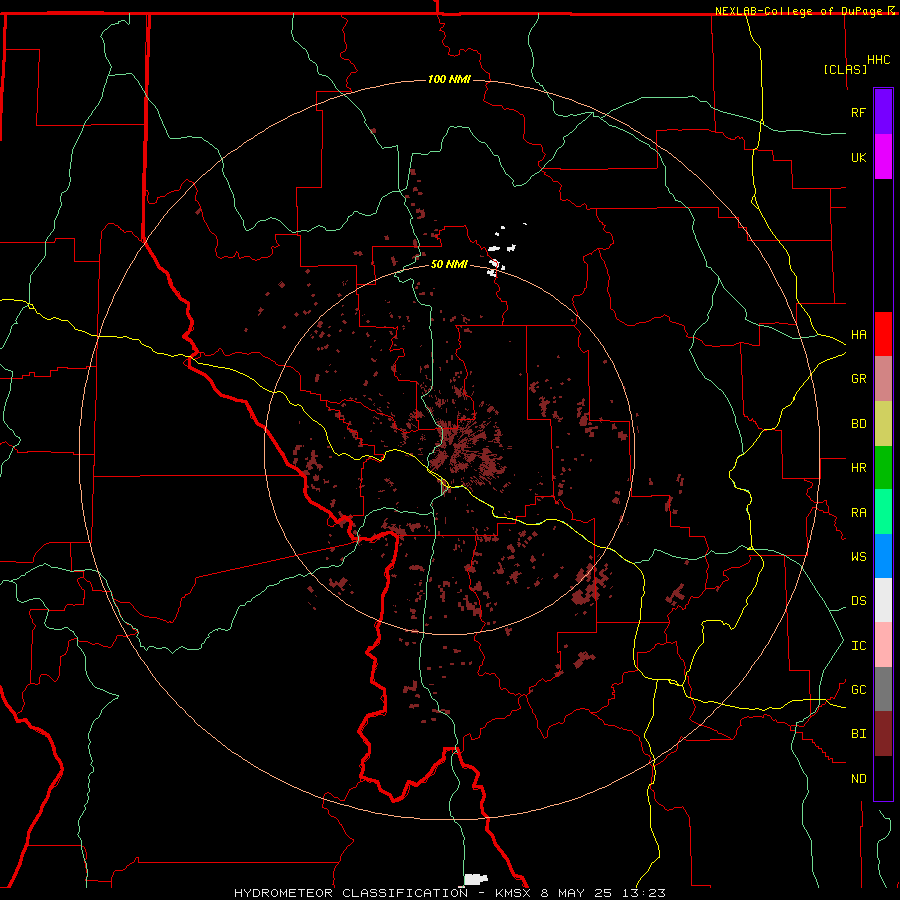This screenshot has height=900, width=900.
Task: Click the HR legend label
Action: tap(858, 468)
